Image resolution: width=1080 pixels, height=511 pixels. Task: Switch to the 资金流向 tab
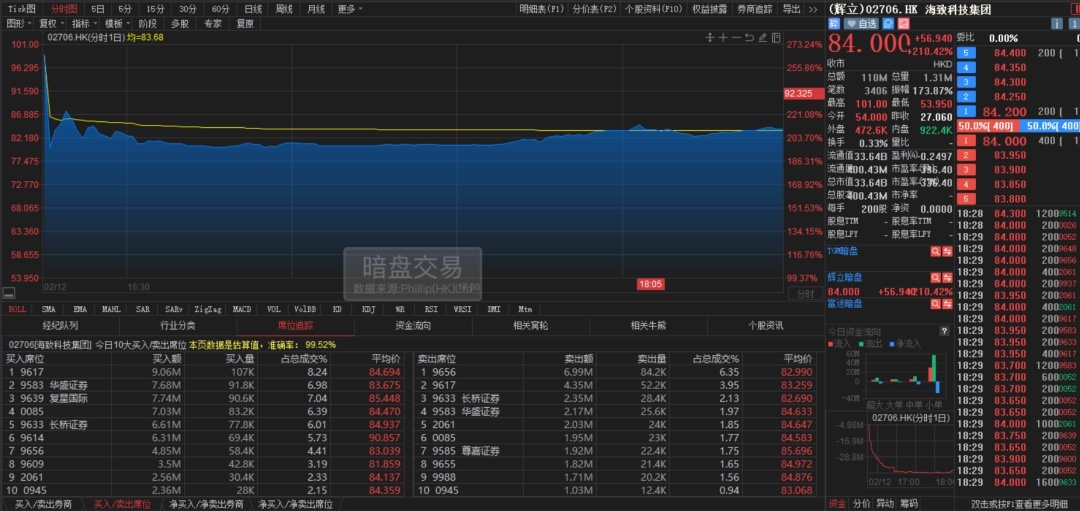click(413, 325)
